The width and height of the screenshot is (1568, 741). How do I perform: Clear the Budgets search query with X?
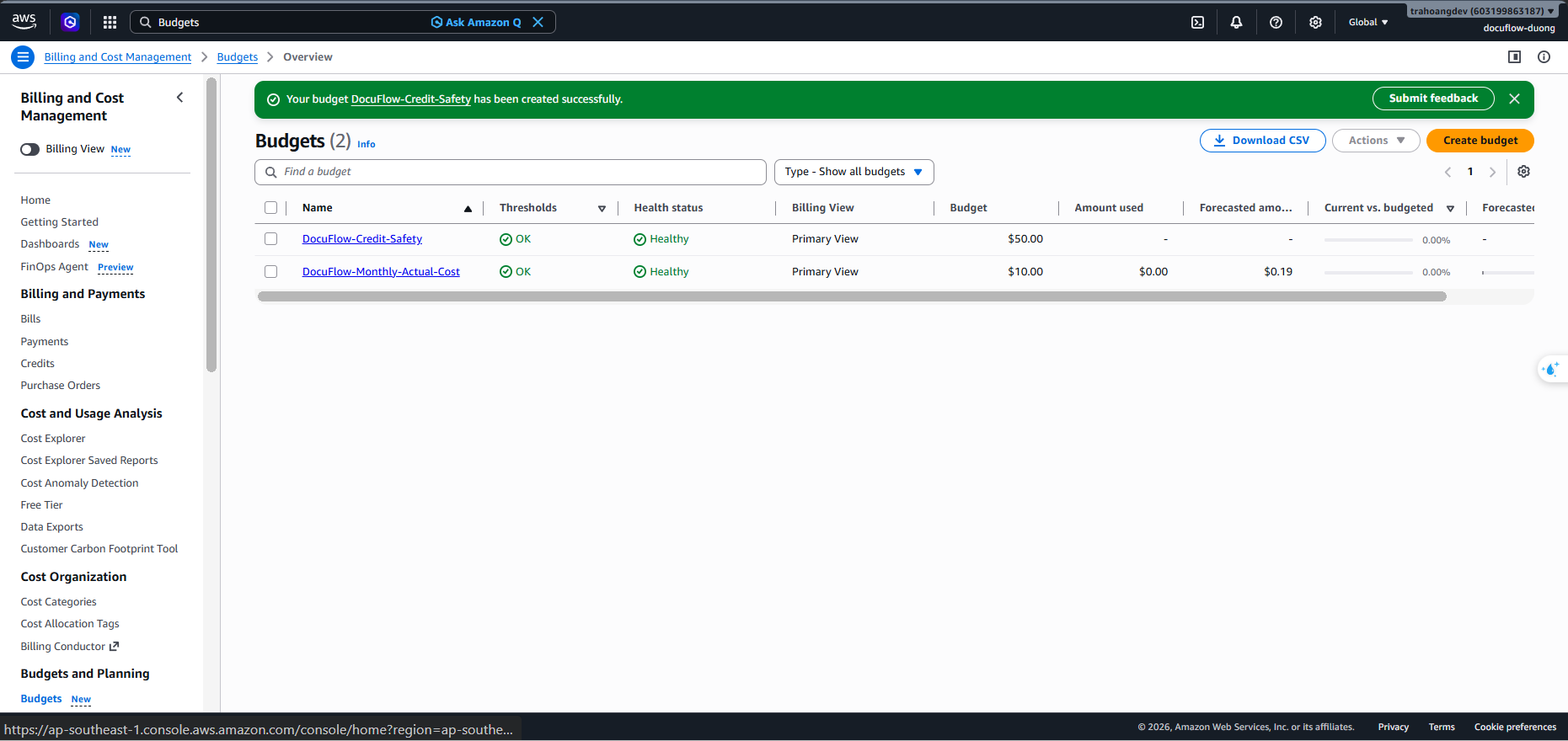(x=538, y=22)
